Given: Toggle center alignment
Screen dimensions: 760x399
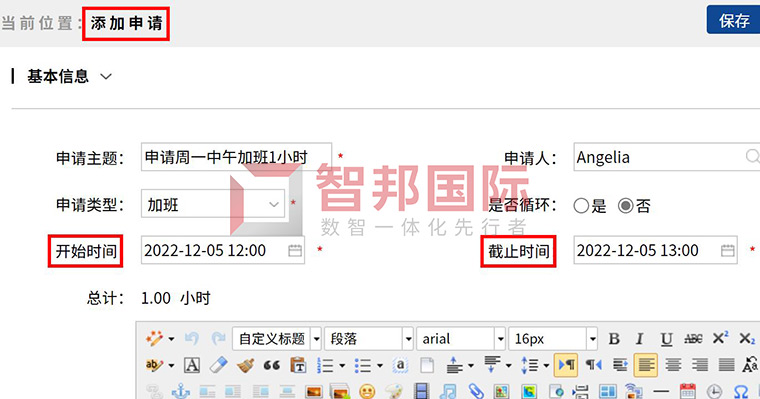Looking at the screenshot, I should tap(673, 365).
